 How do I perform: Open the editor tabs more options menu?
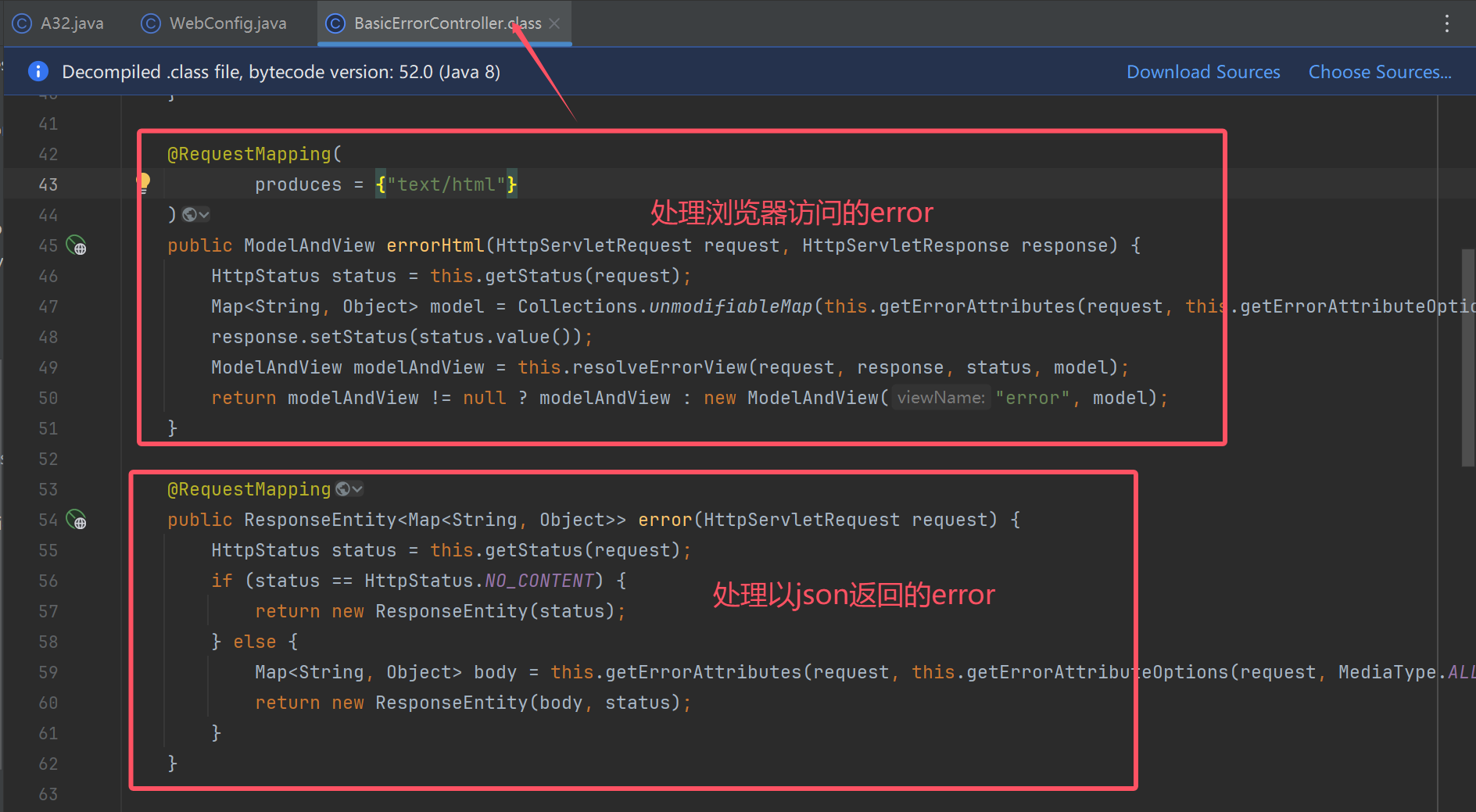(1447, 23)
